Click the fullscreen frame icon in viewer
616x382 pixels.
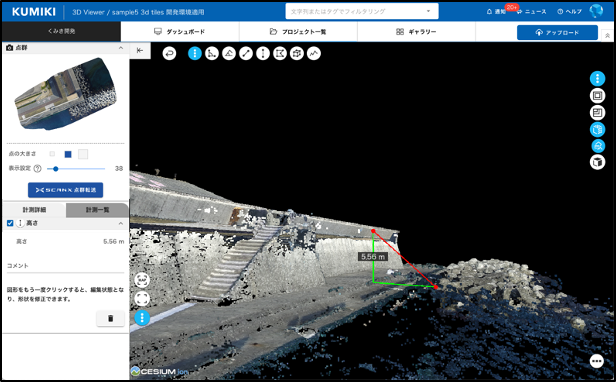pyautogui.click(x=142, y=299)
